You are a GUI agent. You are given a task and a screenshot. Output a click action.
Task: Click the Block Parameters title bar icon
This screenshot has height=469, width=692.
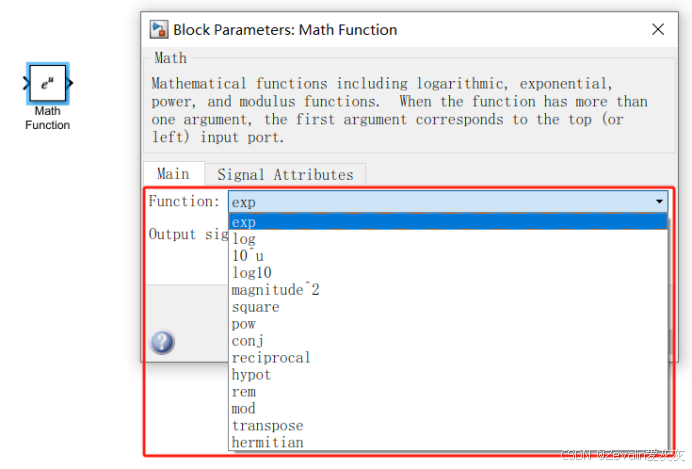159,29
